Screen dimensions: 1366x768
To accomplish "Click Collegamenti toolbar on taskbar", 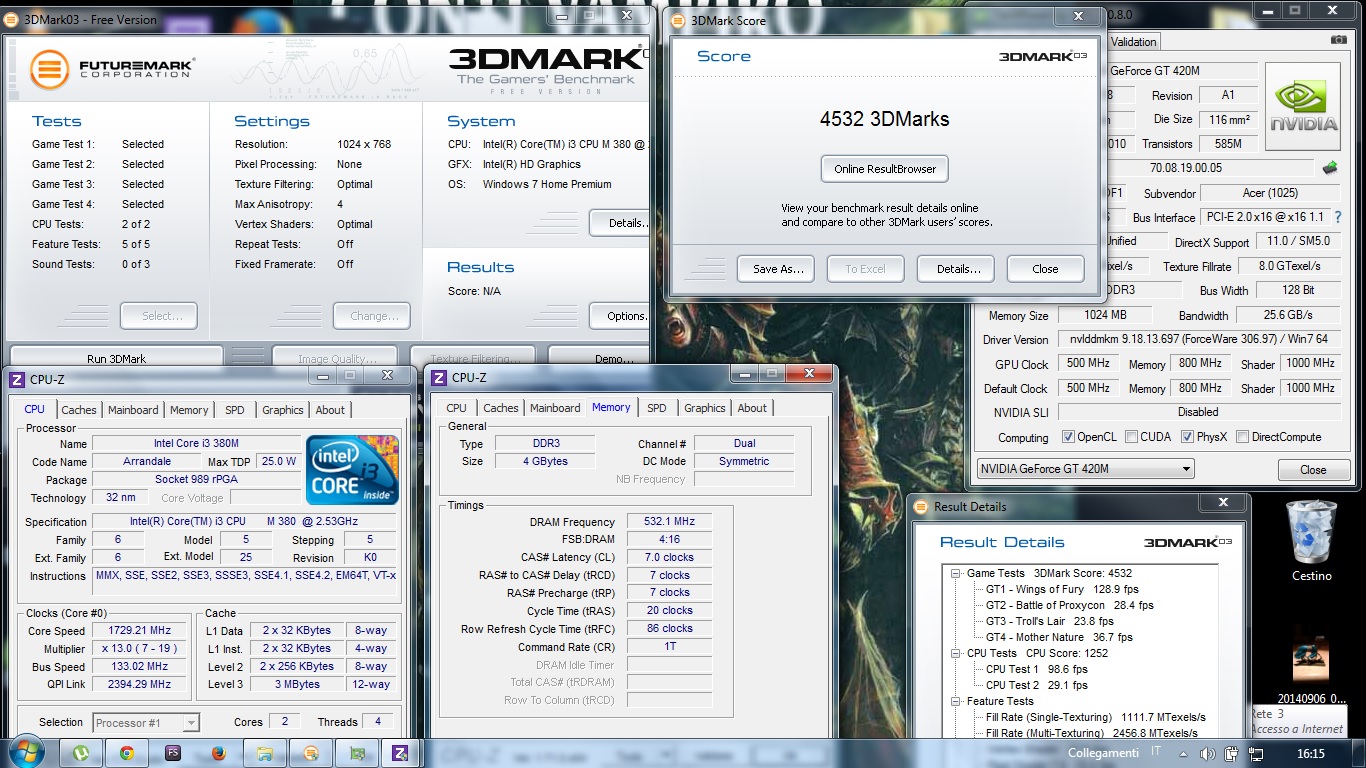I will pyautogui.click(x=1104, y=753).
